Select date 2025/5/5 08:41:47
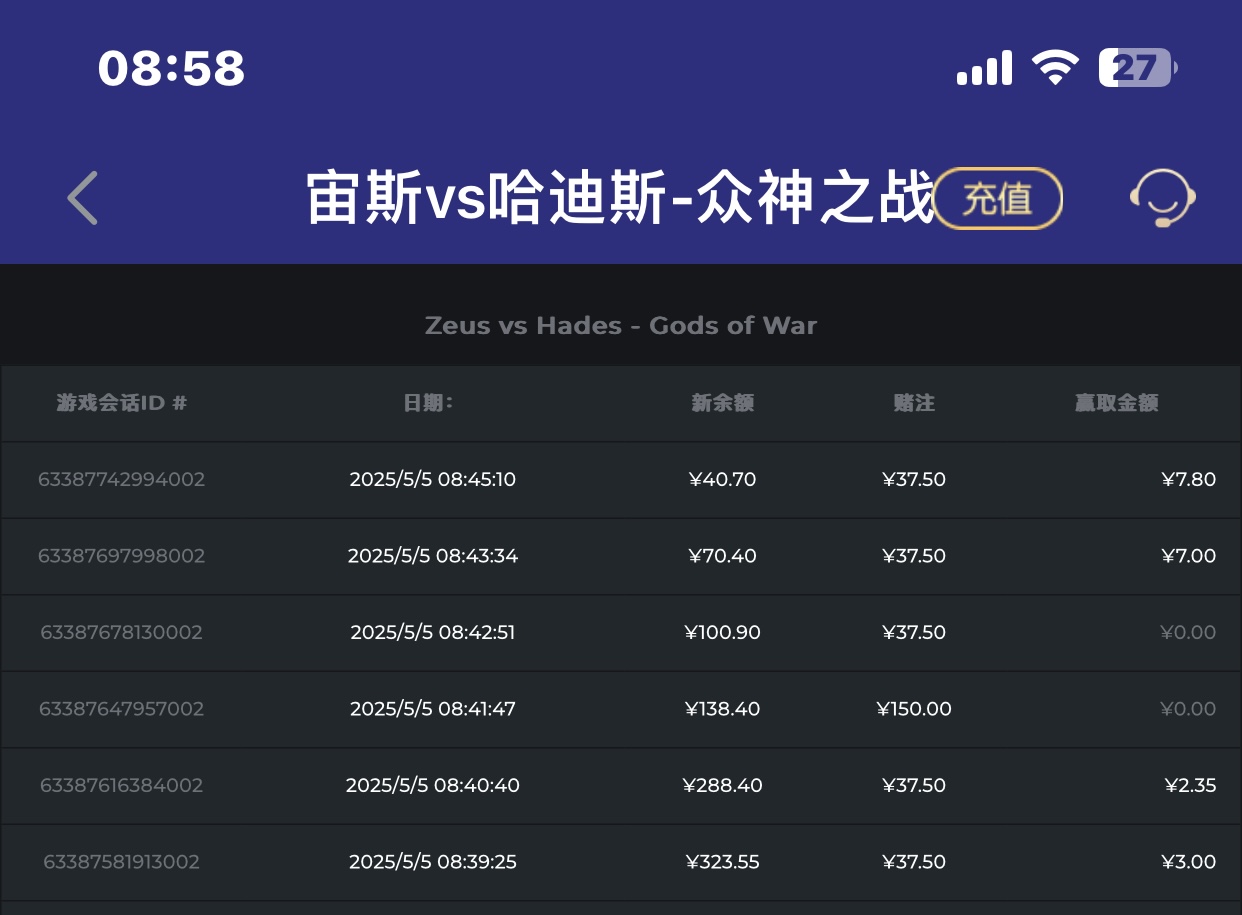Image resolution: width=1242 pixels, height=915 pixels. (x=433, y=709)
